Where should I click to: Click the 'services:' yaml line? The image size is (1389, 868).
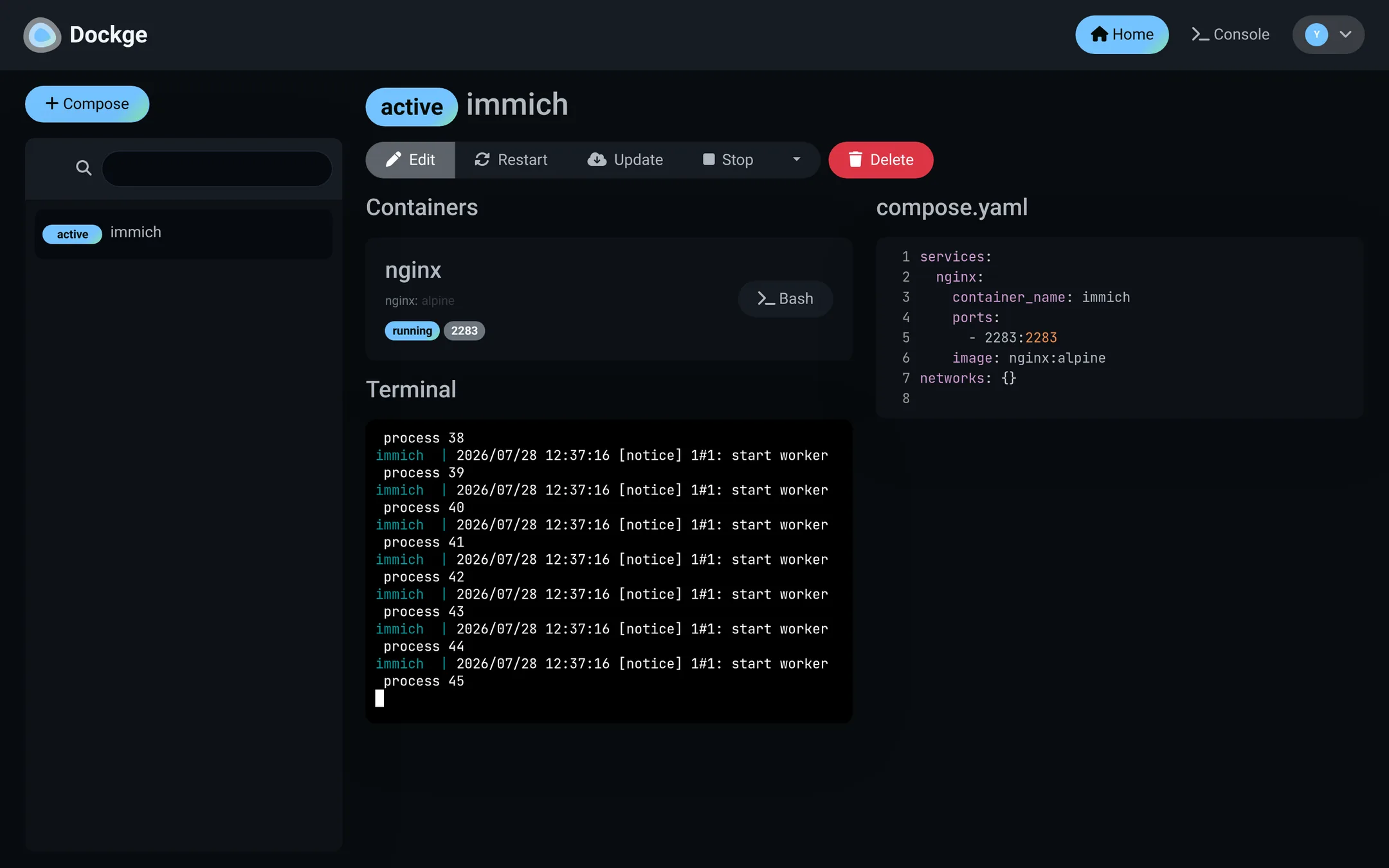tap(956, 257)
